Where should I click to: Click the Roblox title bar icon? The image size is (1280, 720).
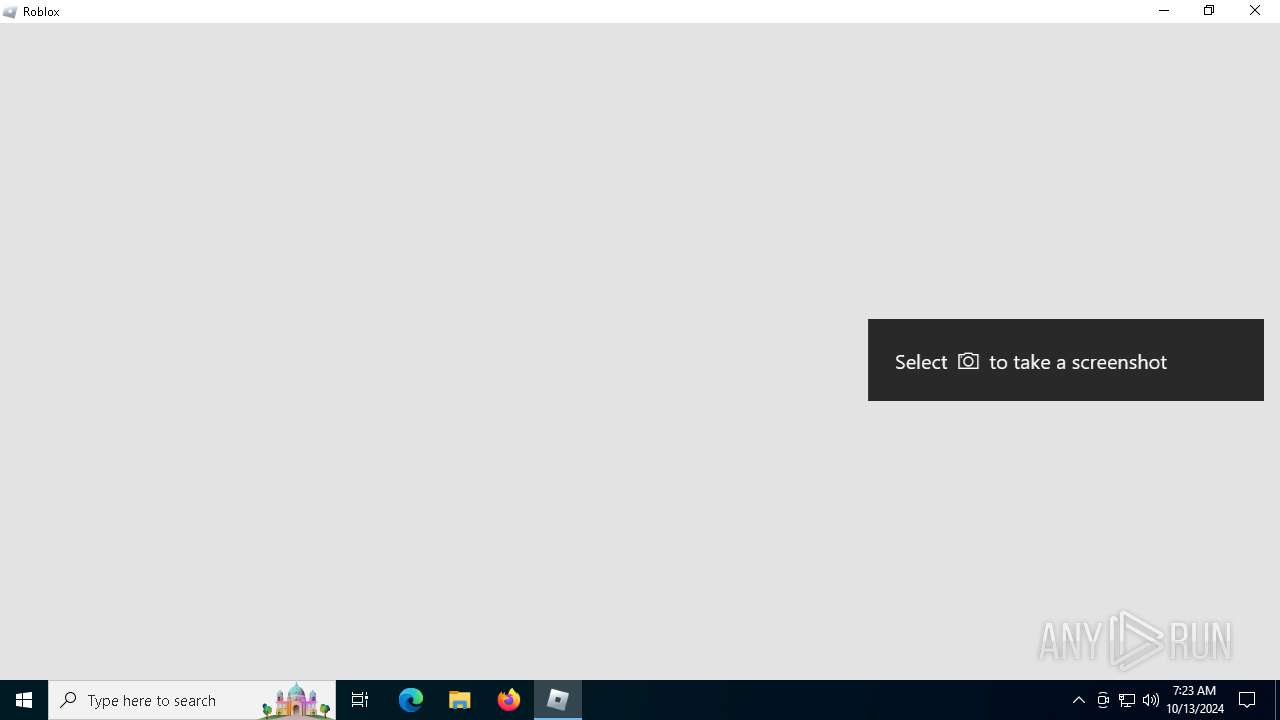click(x=10, y=12)
